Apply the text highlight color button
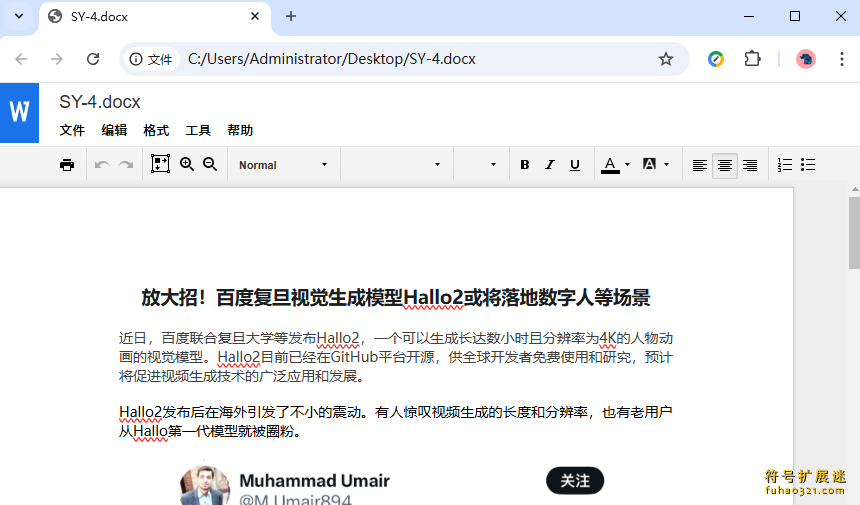Viewport: 860px width, 505px height. (649, 164)
